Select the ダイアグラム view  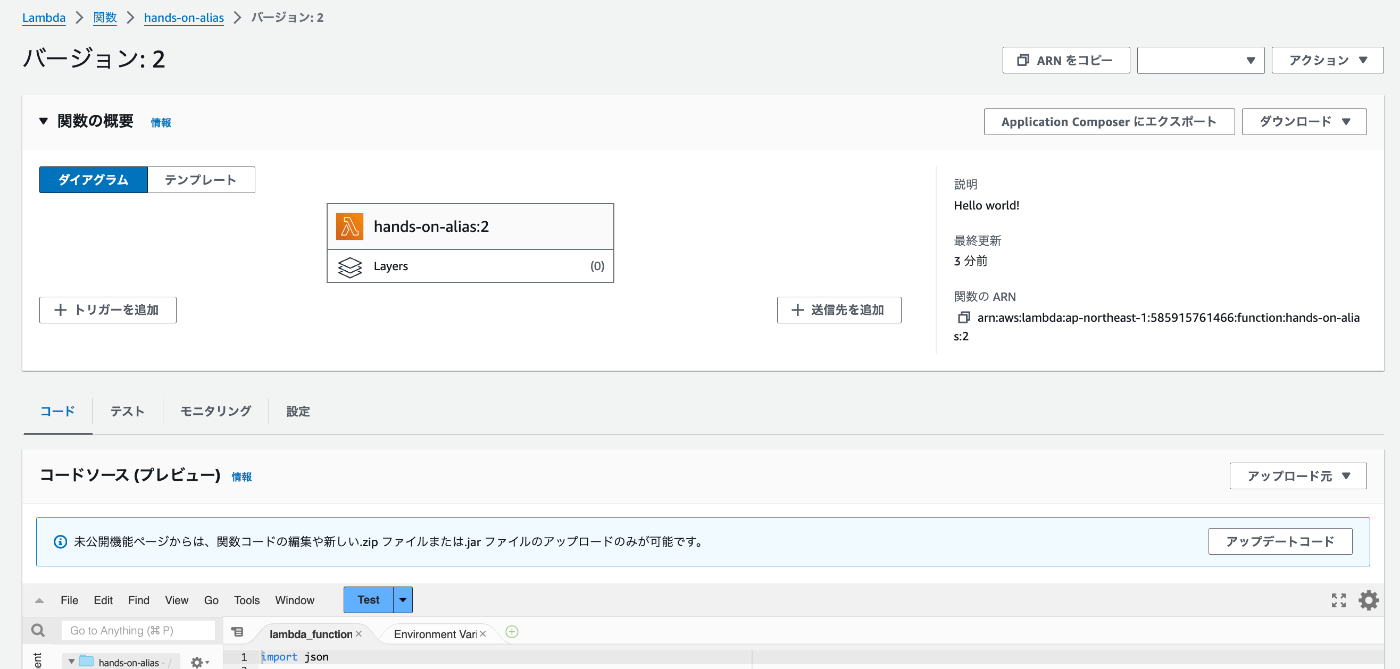(x=93, y=180)
